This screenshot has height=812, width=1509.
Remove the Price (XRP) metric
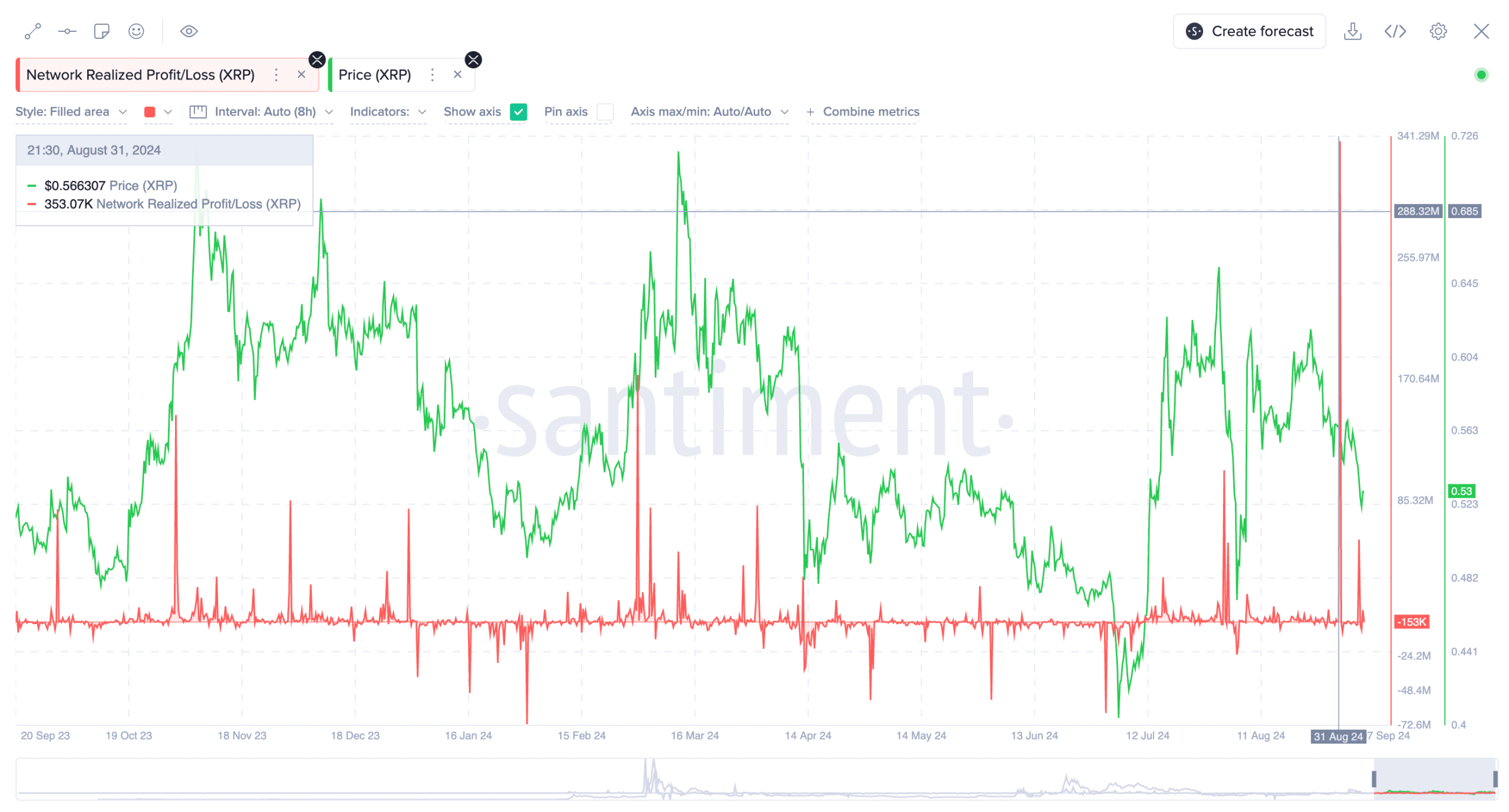[457, 75]
